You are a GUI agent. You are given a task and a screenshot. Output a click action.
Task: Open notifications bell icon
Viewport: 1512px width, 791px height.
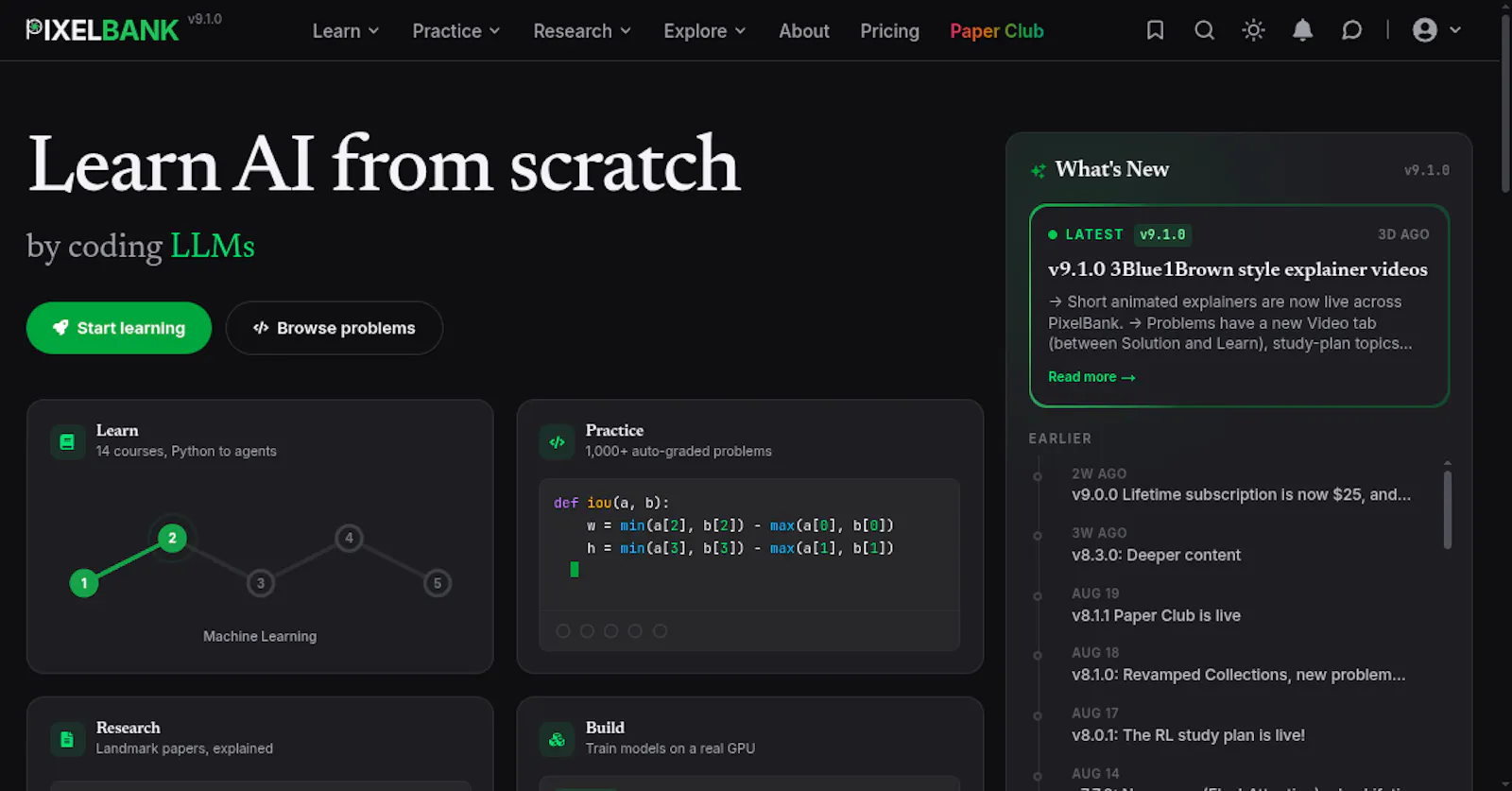[x=1302, y=30]
